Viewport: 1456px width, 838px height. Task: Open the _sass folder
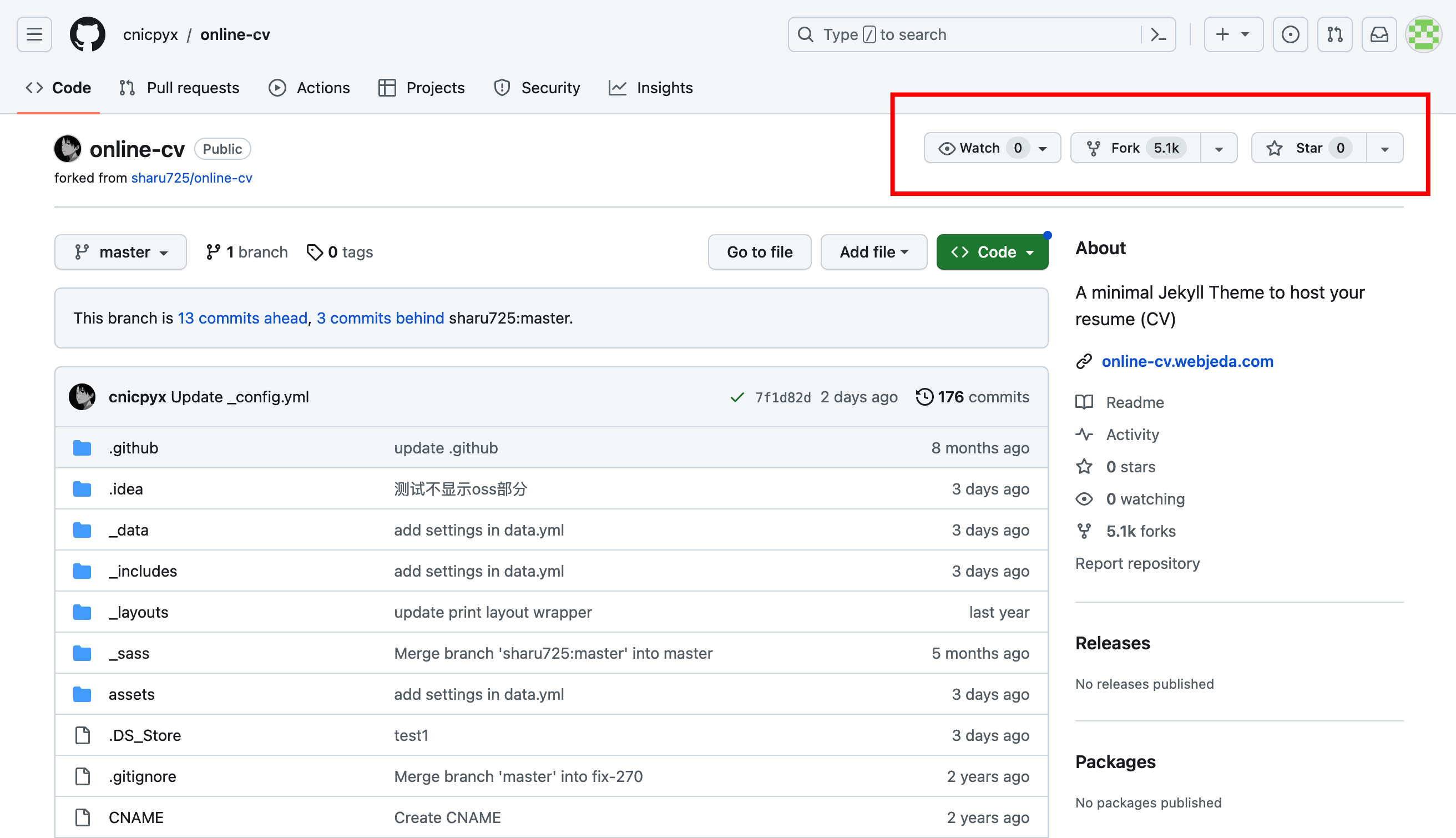coord(129,653)
